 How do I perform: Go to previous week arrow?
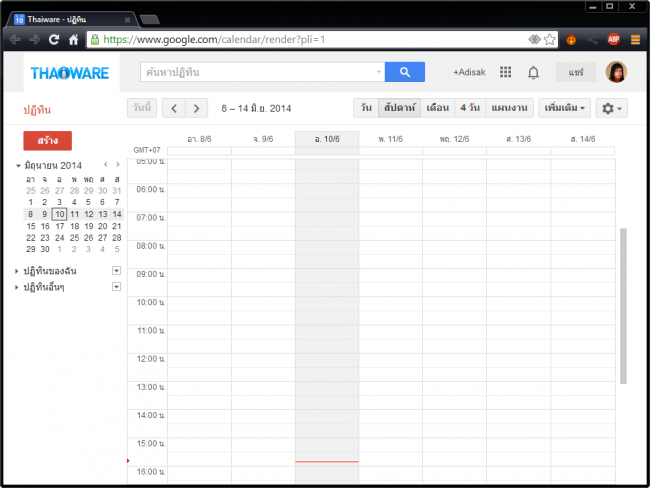point(174,109)
